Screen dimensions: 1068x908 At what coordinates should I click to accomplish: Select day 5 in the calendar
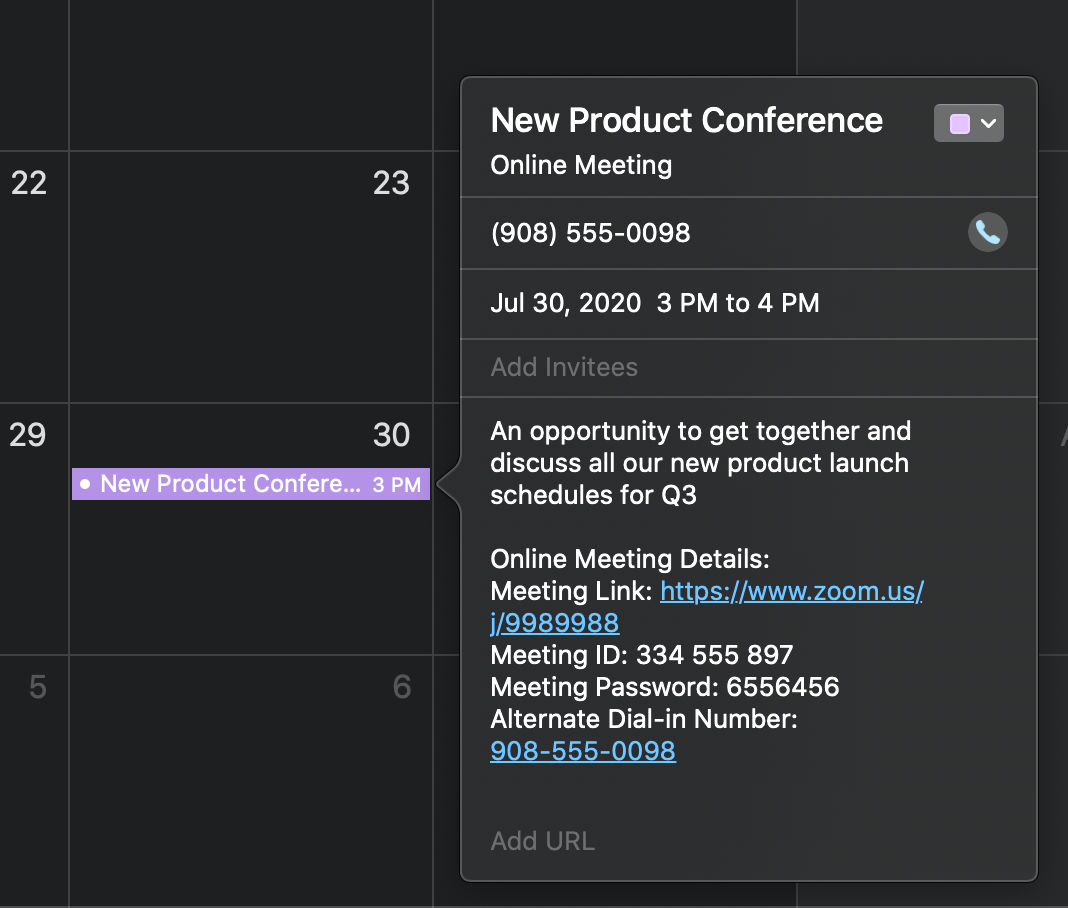click(x=37, y=687)
